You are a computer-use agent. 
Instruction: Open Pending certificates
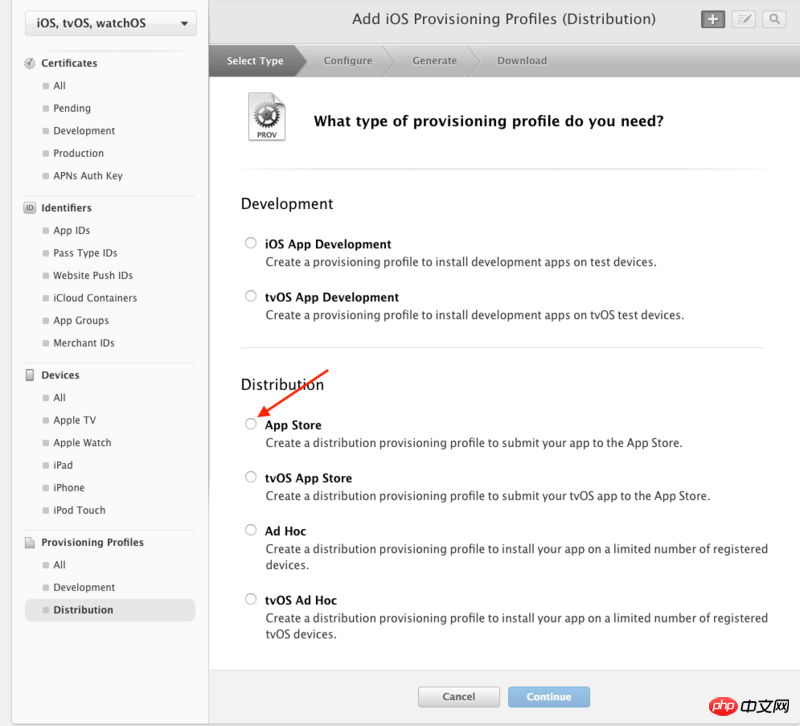[72, 108]
